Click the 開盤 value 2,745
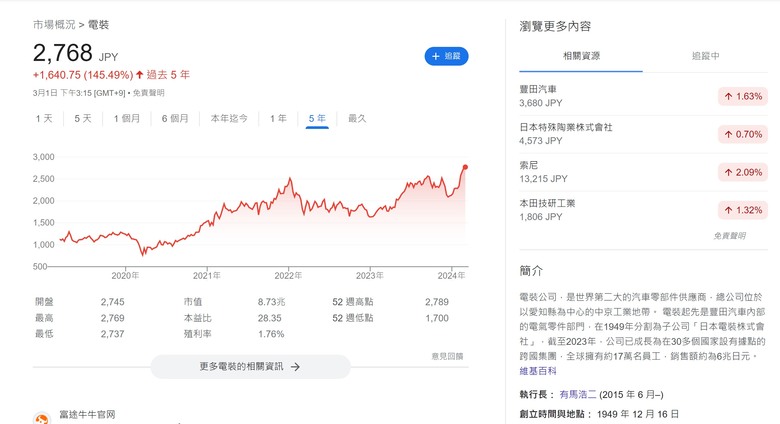This screenshot has height=424, width=780. [x=112, y=302]
